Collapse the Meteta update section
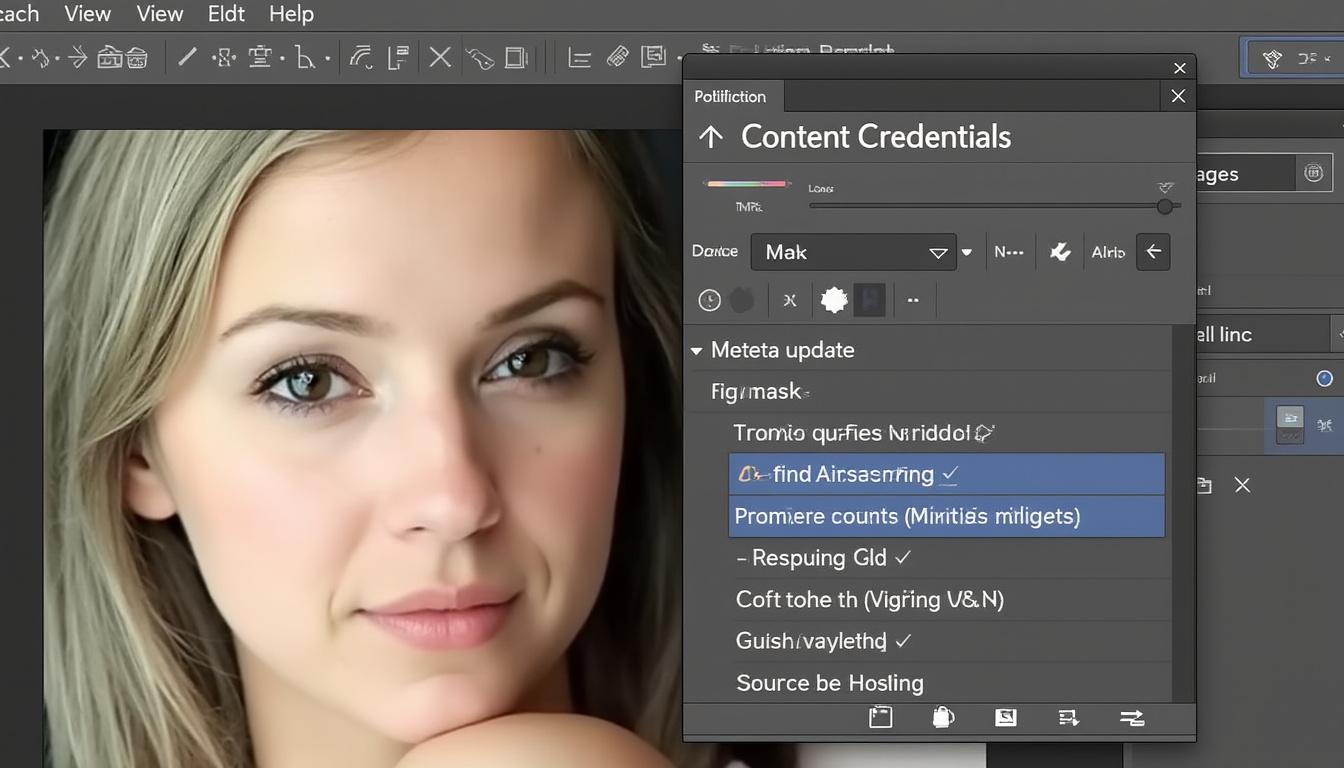 pyautogui.click(x=695, y=350)
